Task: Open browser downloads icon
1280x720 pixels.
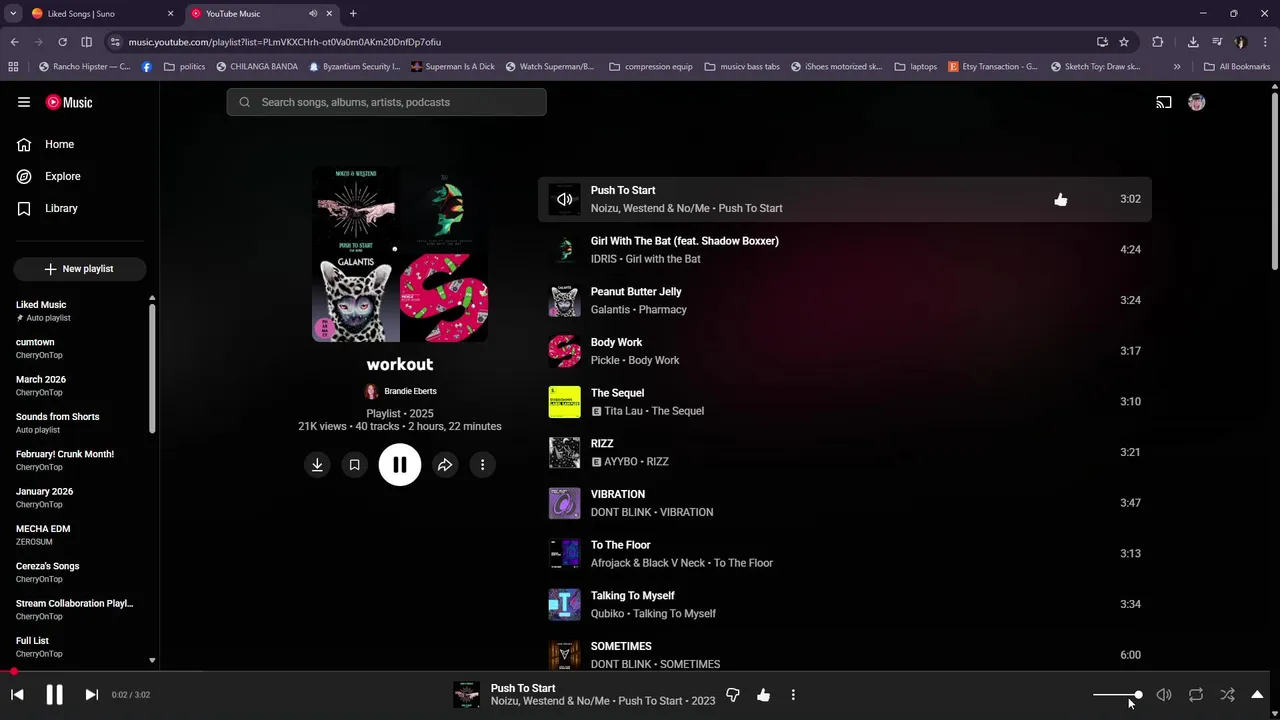Action: click(x=1193, y=42)
